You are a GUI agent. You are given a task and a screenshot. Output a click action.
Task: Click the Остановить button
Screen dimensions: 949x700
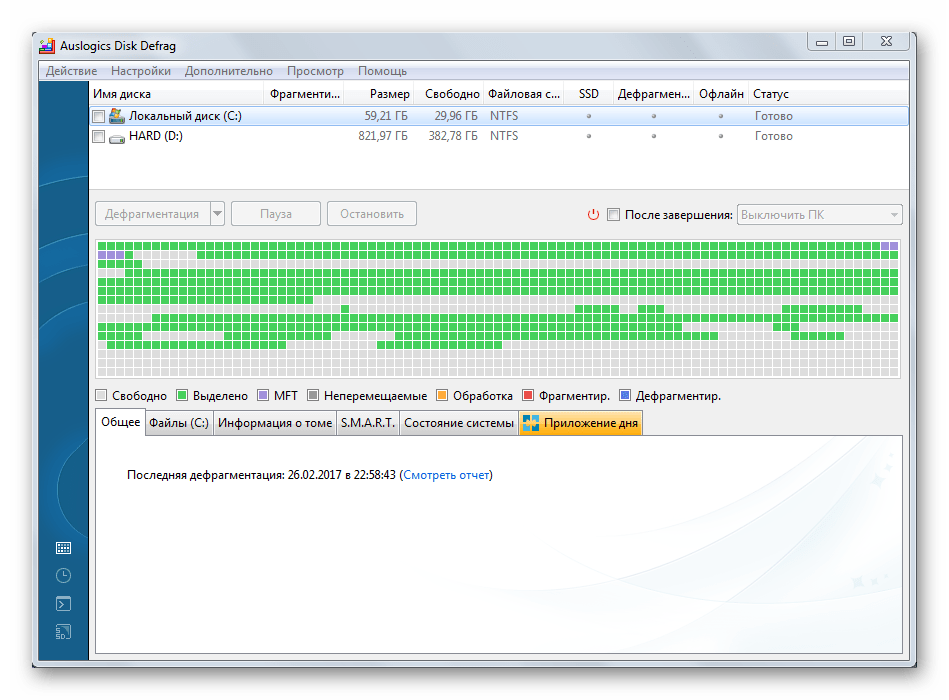point(372,214)
